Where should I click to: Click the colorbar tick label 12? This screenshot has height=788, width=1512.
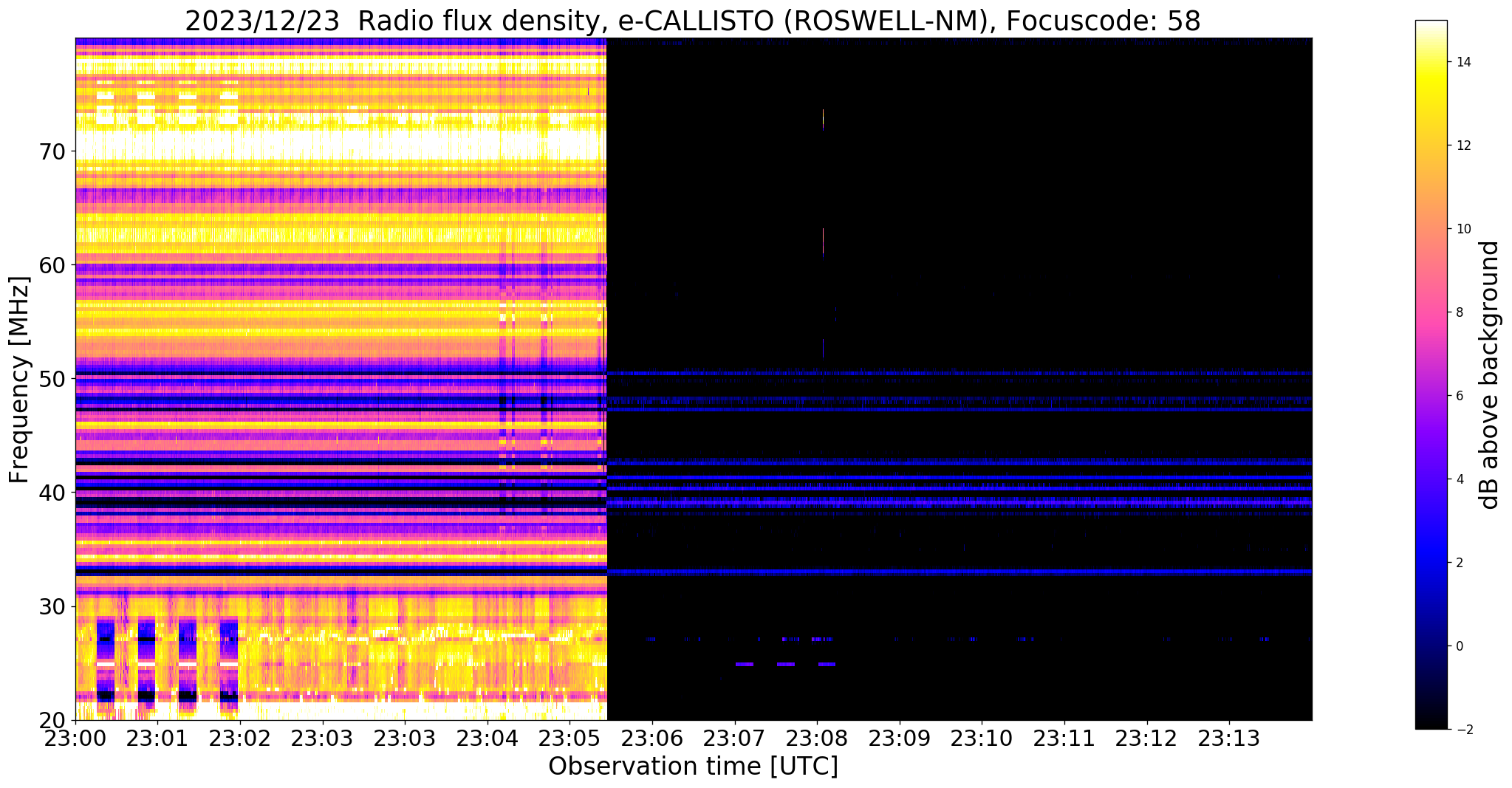[1463, 145]
